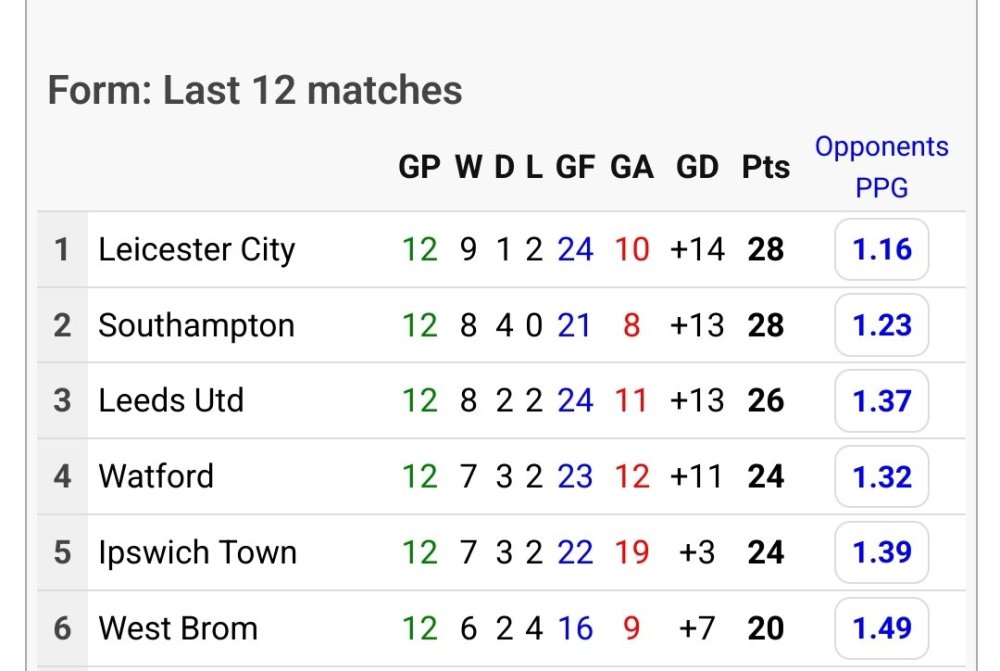Open Watford's 1.32 opponents PPG button
The width and height of the screenshot is (1000, 671).
tap(881, 477)
